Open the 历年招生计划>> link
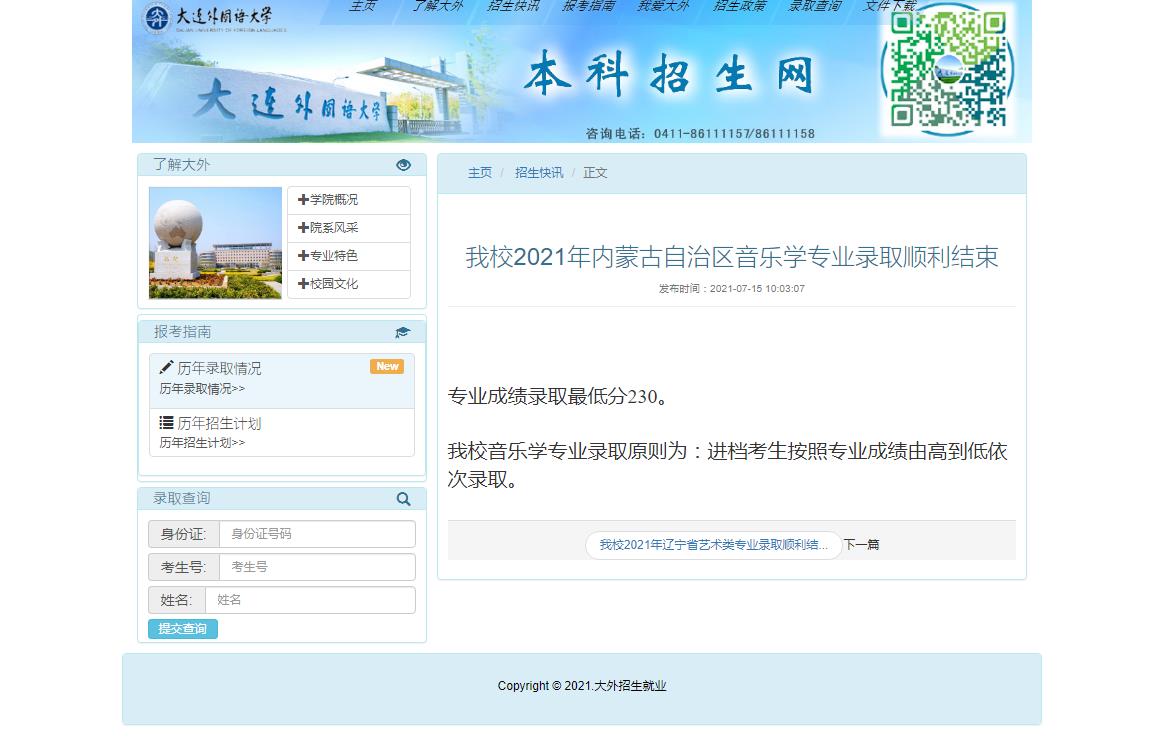Screen dimensions: 1150x750 click(x=202, y=443)
